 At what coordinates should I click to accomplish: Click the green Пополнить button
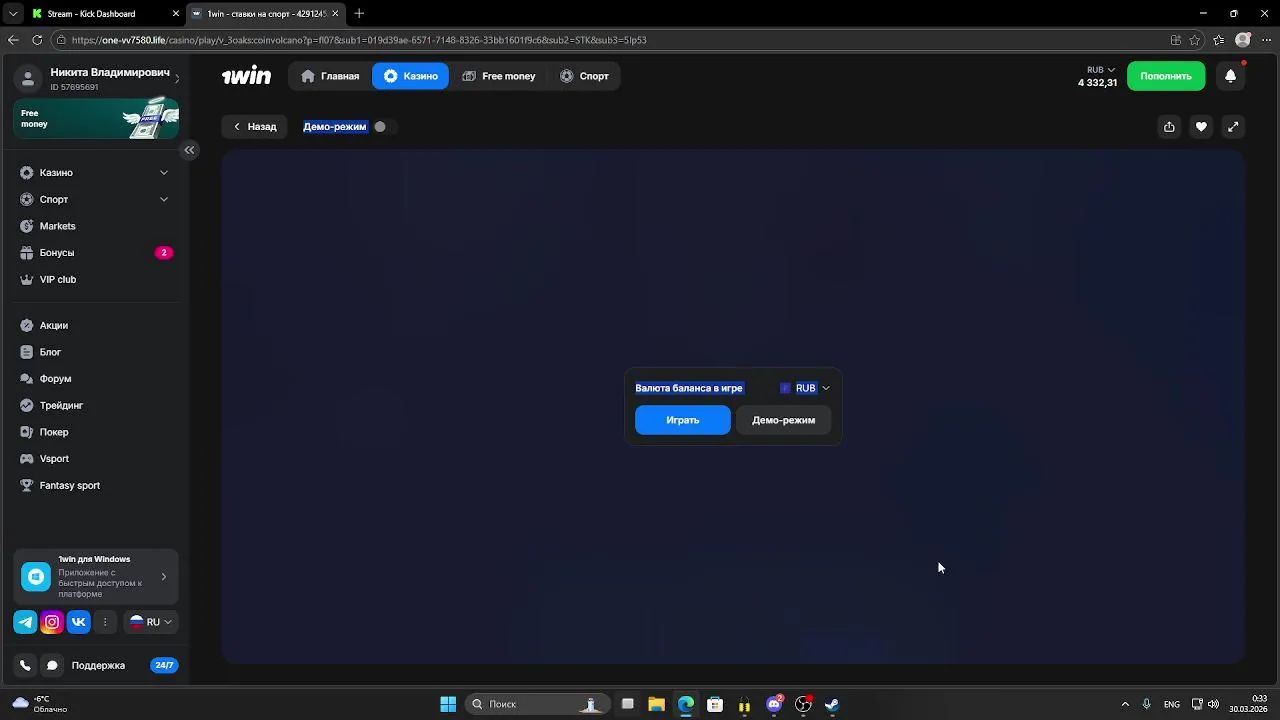coord(1166,76)
